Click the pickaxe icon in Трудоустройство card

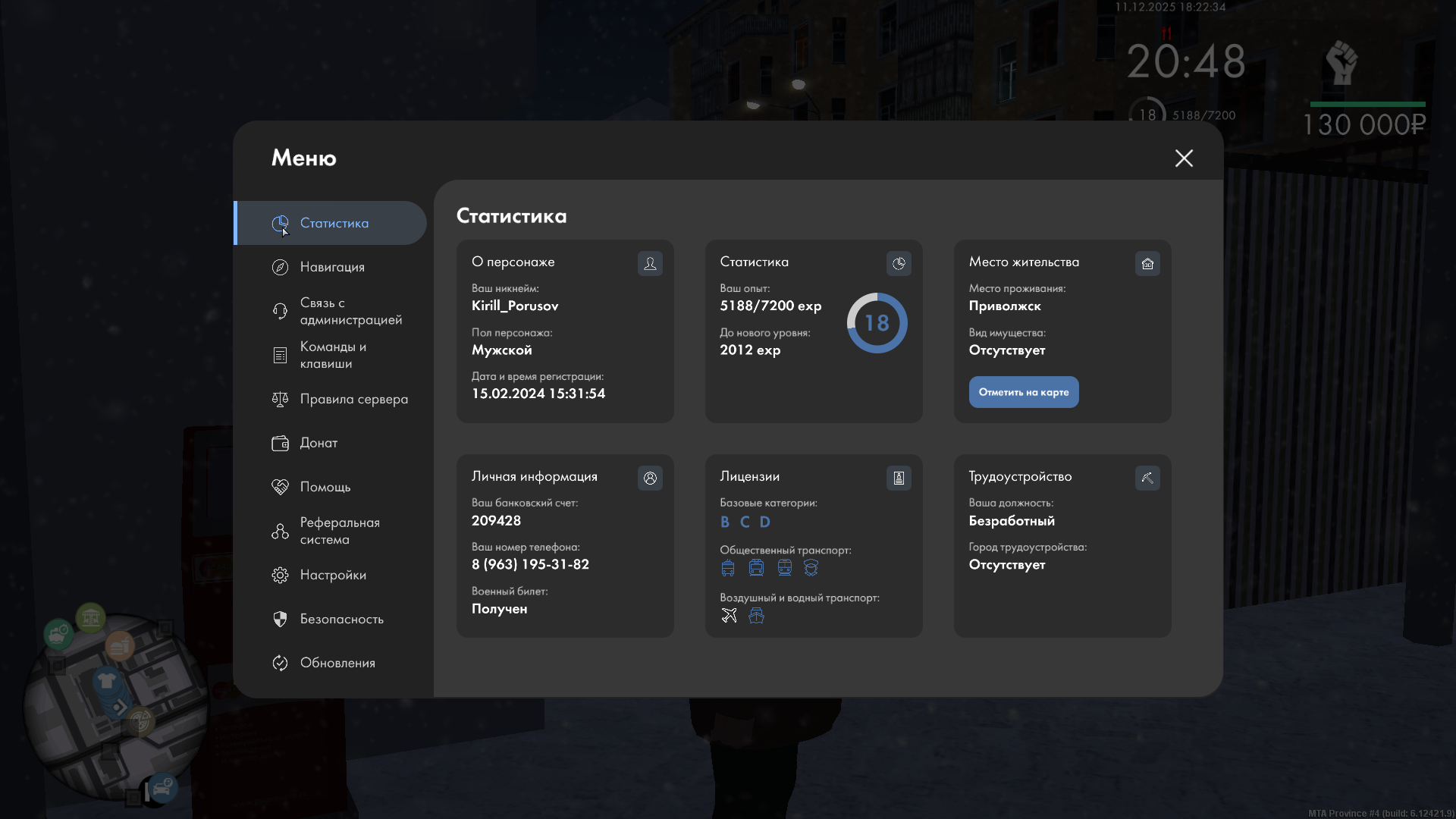(x=1147, y=478)
